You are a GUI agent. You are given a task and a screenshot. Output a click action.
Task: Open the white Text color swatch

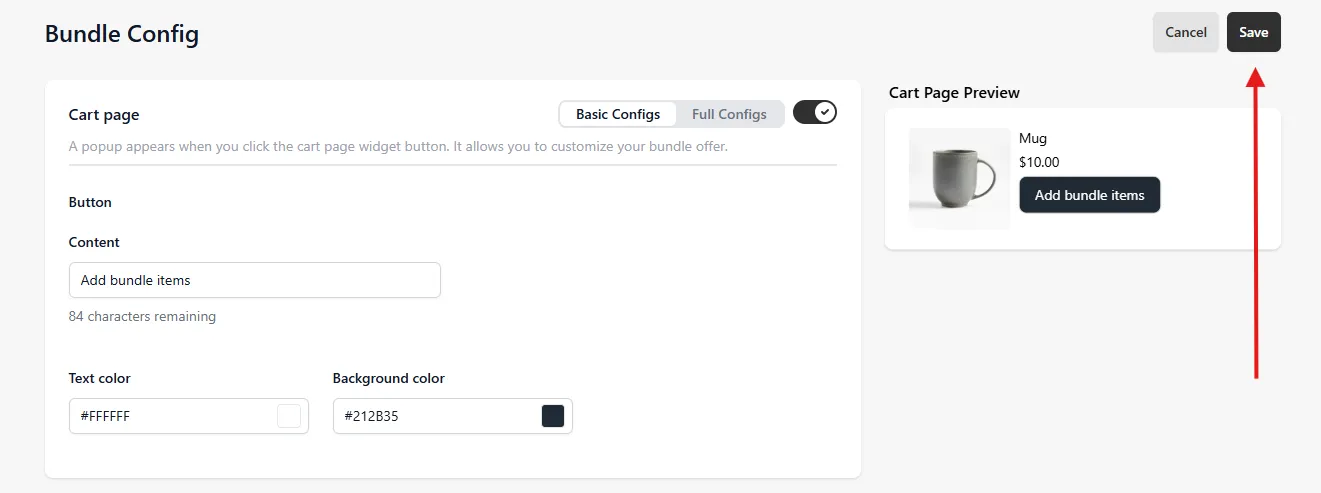[x=289, y=416]
